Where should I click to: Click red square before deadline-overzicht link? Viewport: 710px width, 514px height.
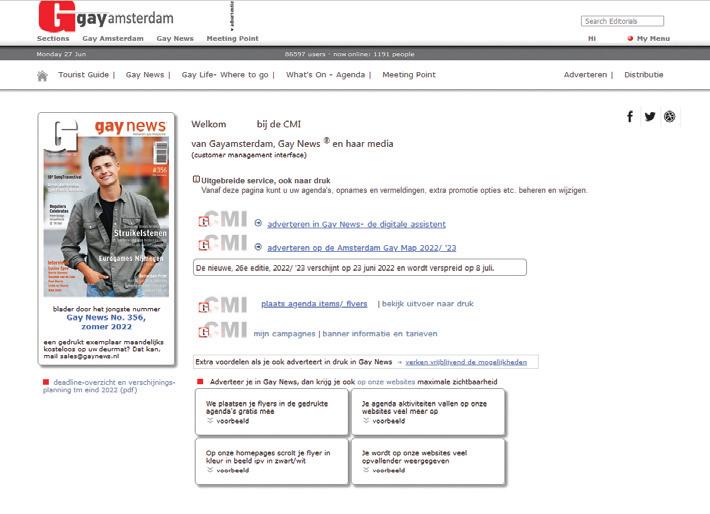click(46, 382)
